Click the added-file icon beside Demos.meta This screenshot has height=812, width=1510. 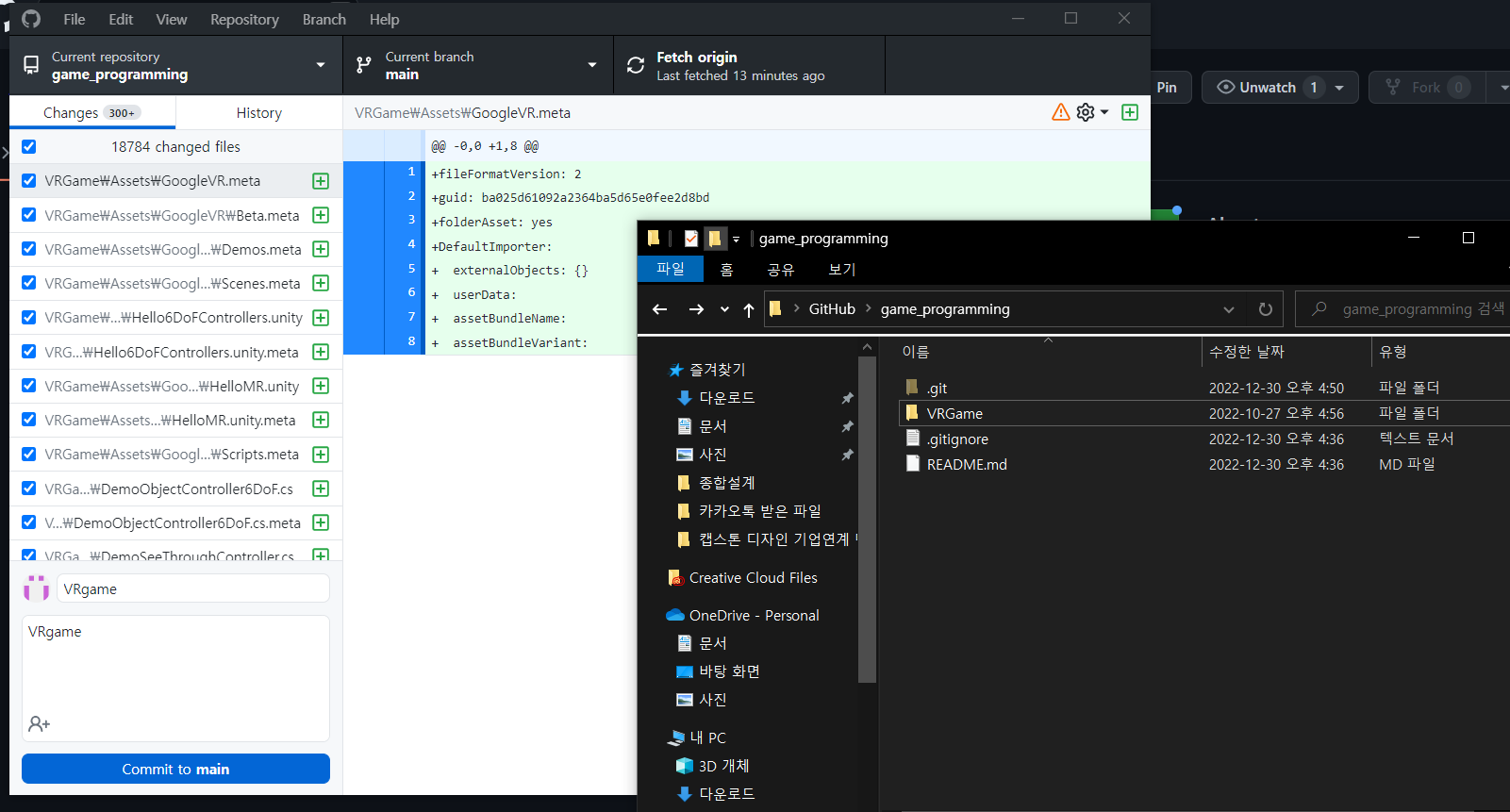321,249
